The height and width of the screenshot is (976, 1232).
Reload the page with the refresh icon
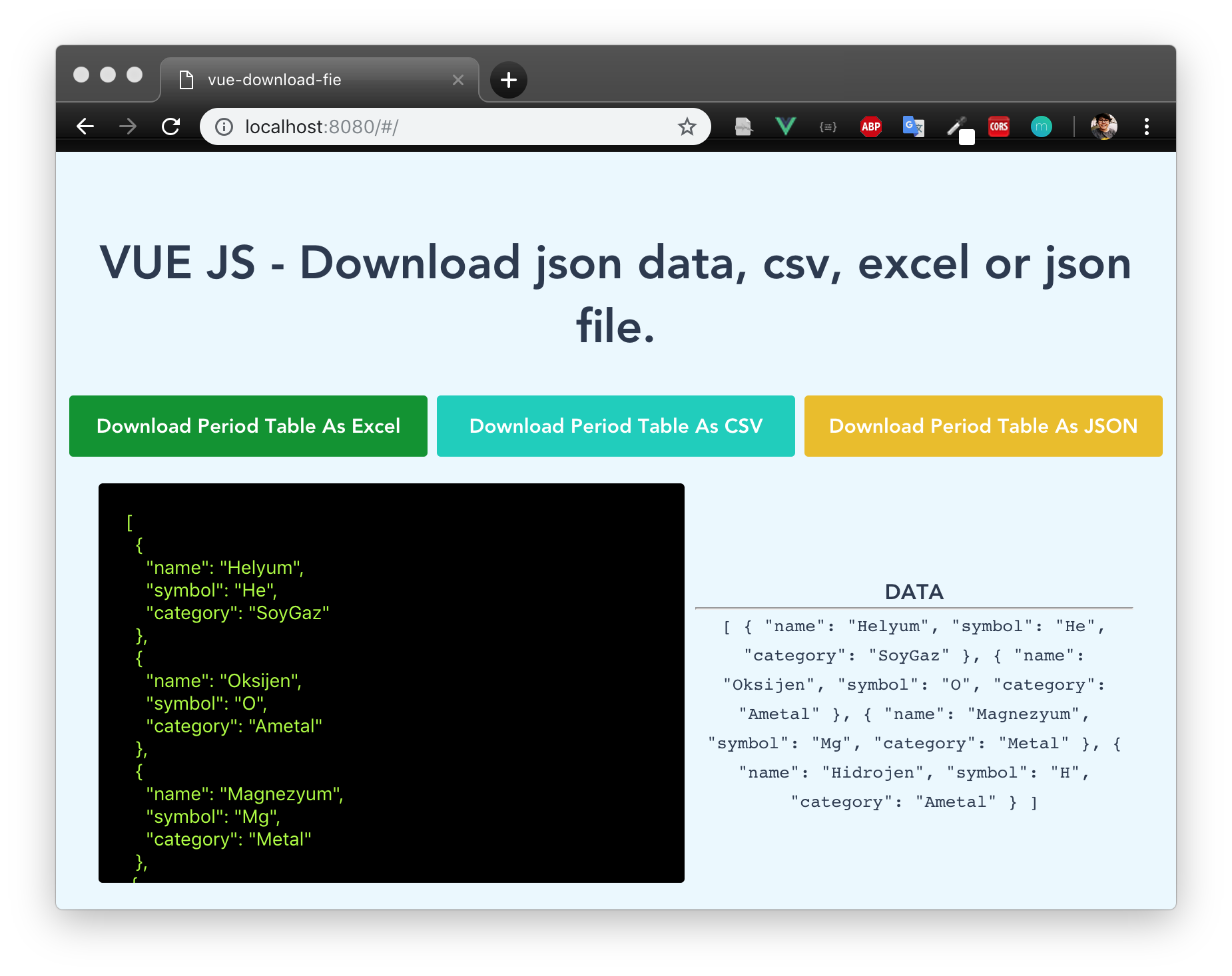click(171, 126)
